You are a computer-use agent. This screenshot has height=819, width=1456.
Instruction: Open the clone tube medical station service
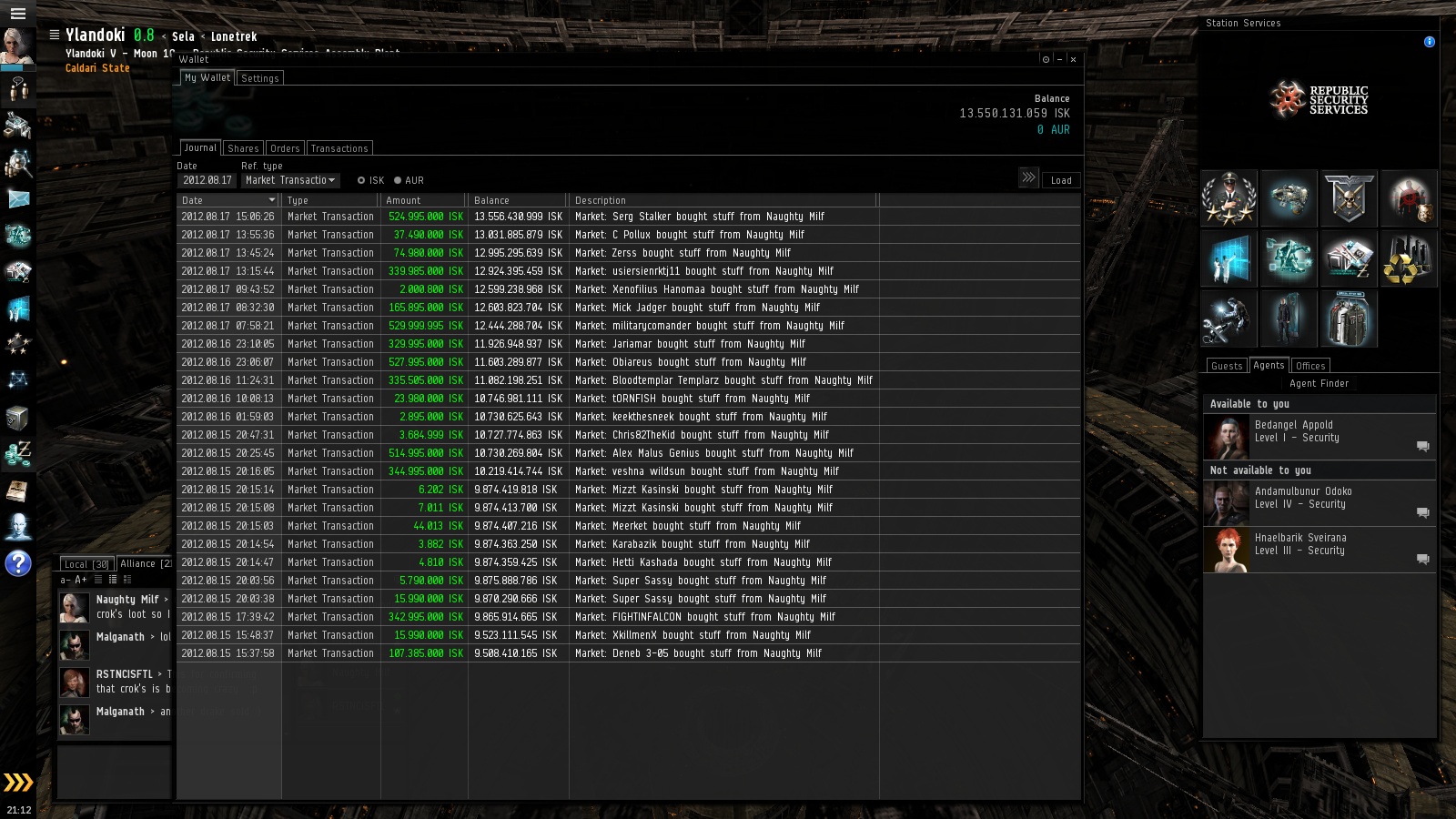tap(1289, 318)
